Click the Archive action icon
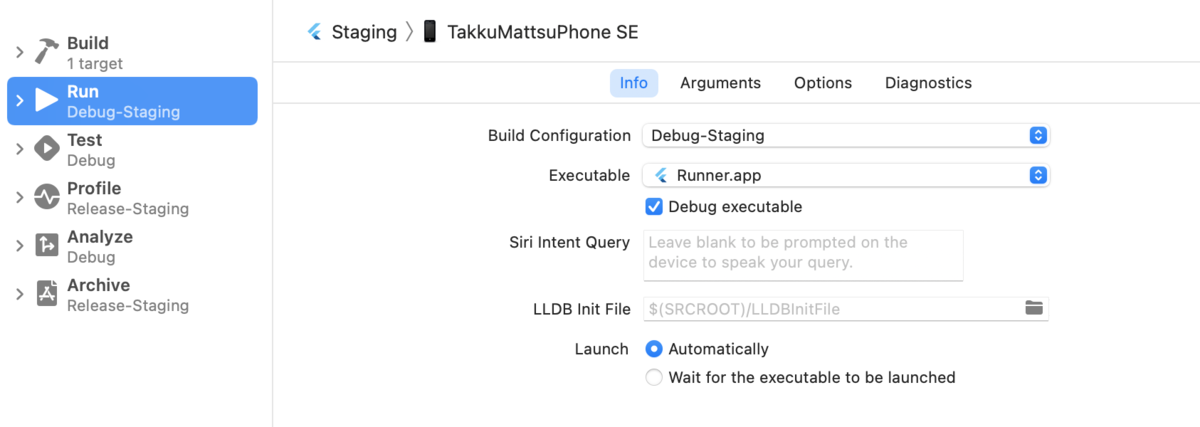1200x427 pixels. coord(47,293)
